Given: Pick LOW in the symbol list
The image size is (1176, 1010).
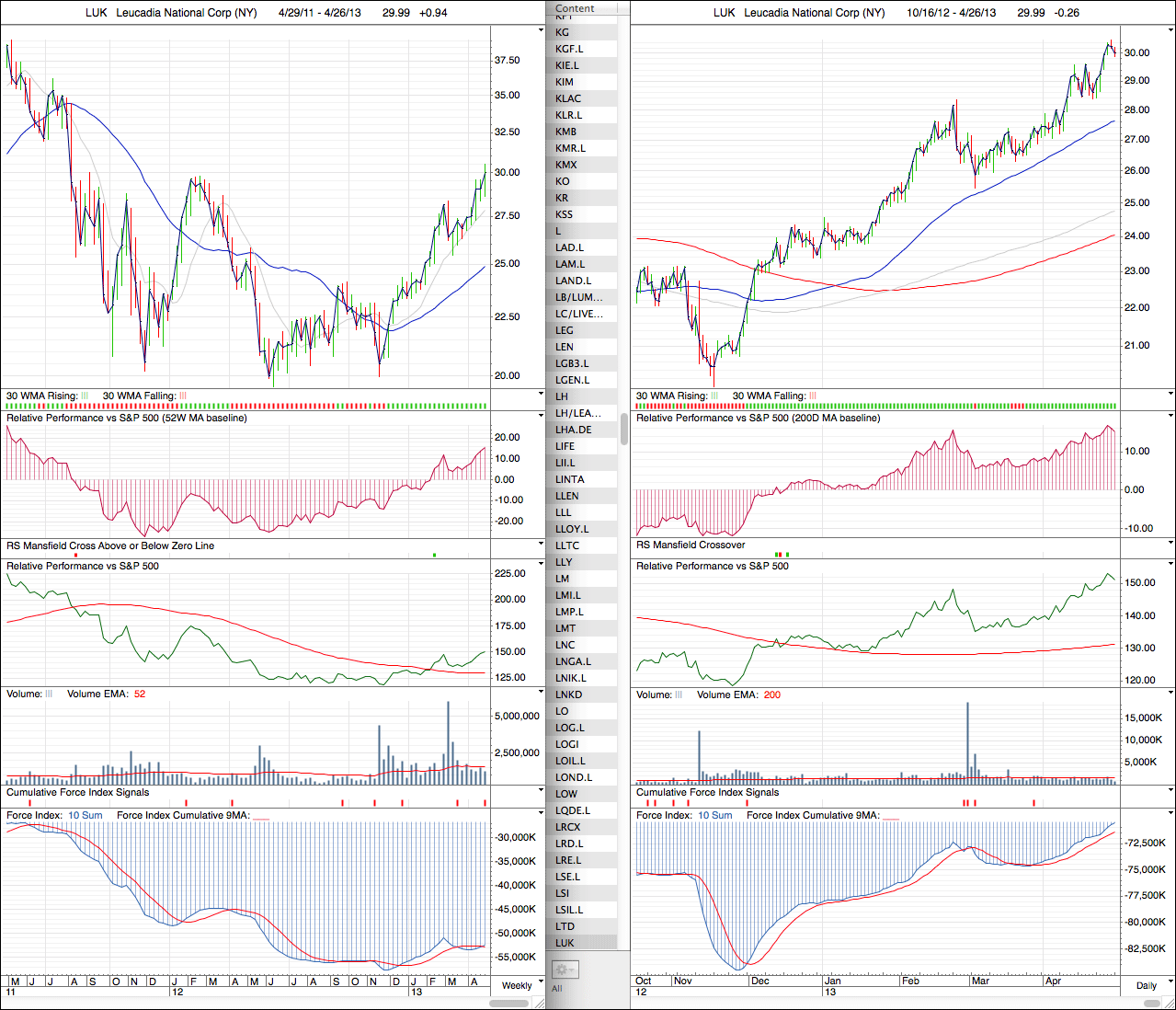Looking at the screenshot, I should pos(566,794).
